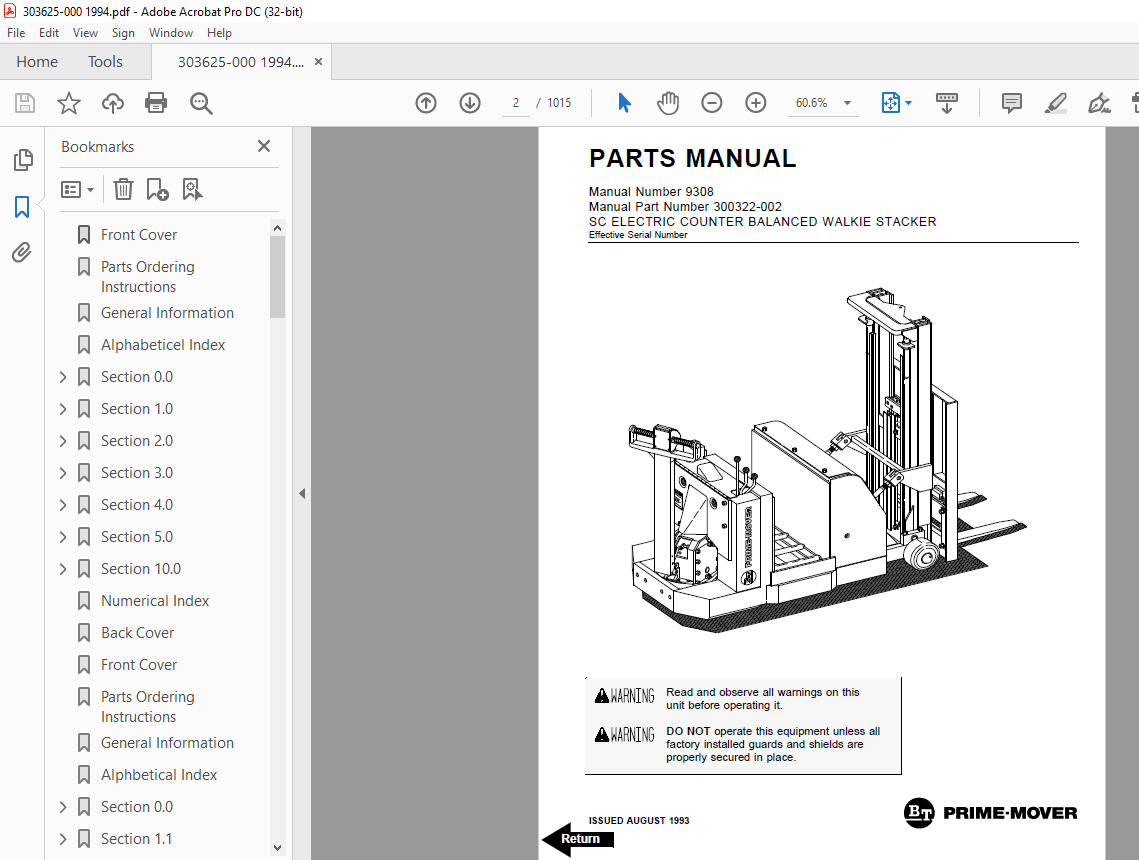
Task: Expand the Section 10.0 bookmark
Action: [x=63, y=569]
